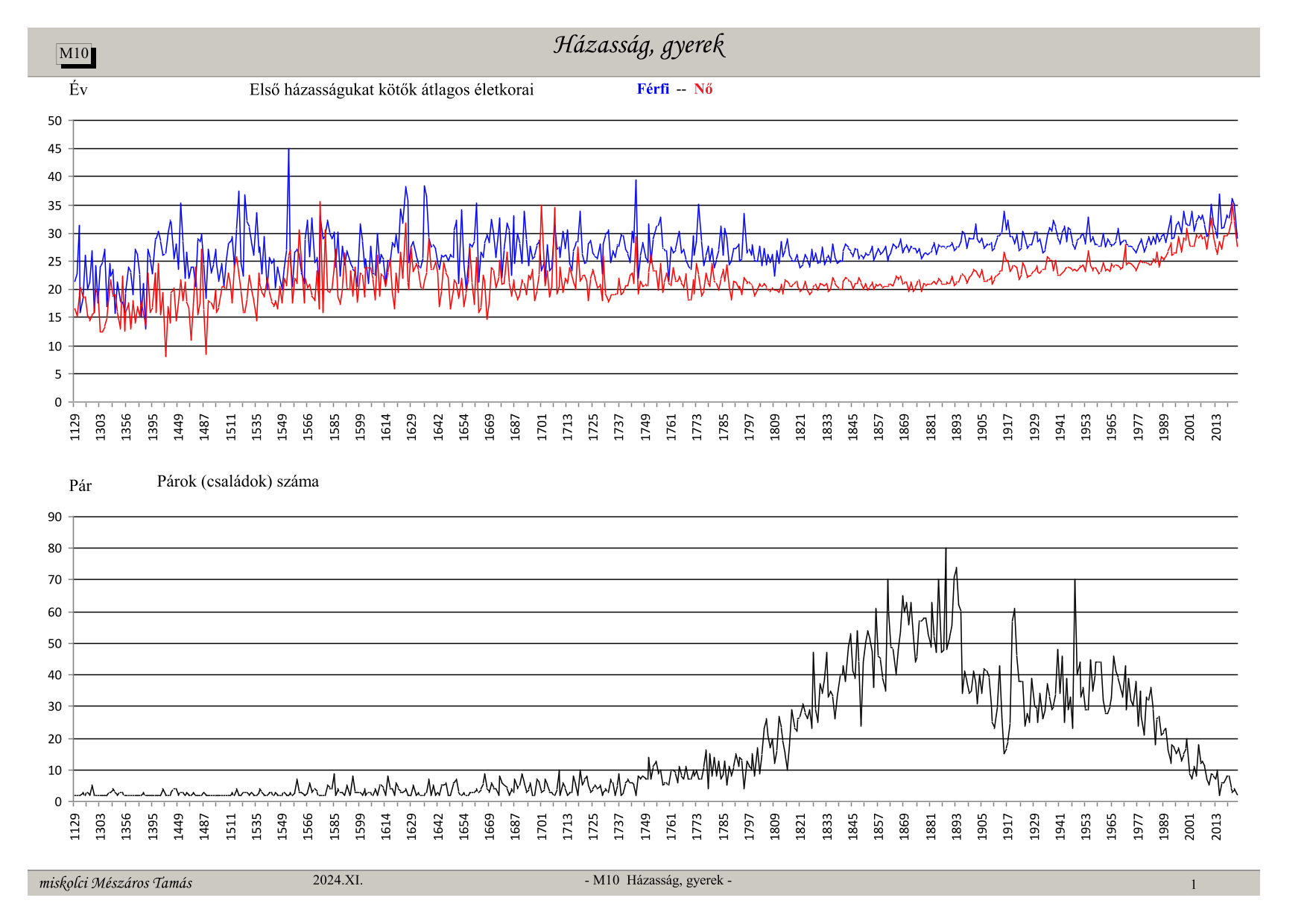This screenshot has width=1307, height=924.
Task: Click year 1701 on top chart axis
Action: pyautogui.click(x=542, y=427)
